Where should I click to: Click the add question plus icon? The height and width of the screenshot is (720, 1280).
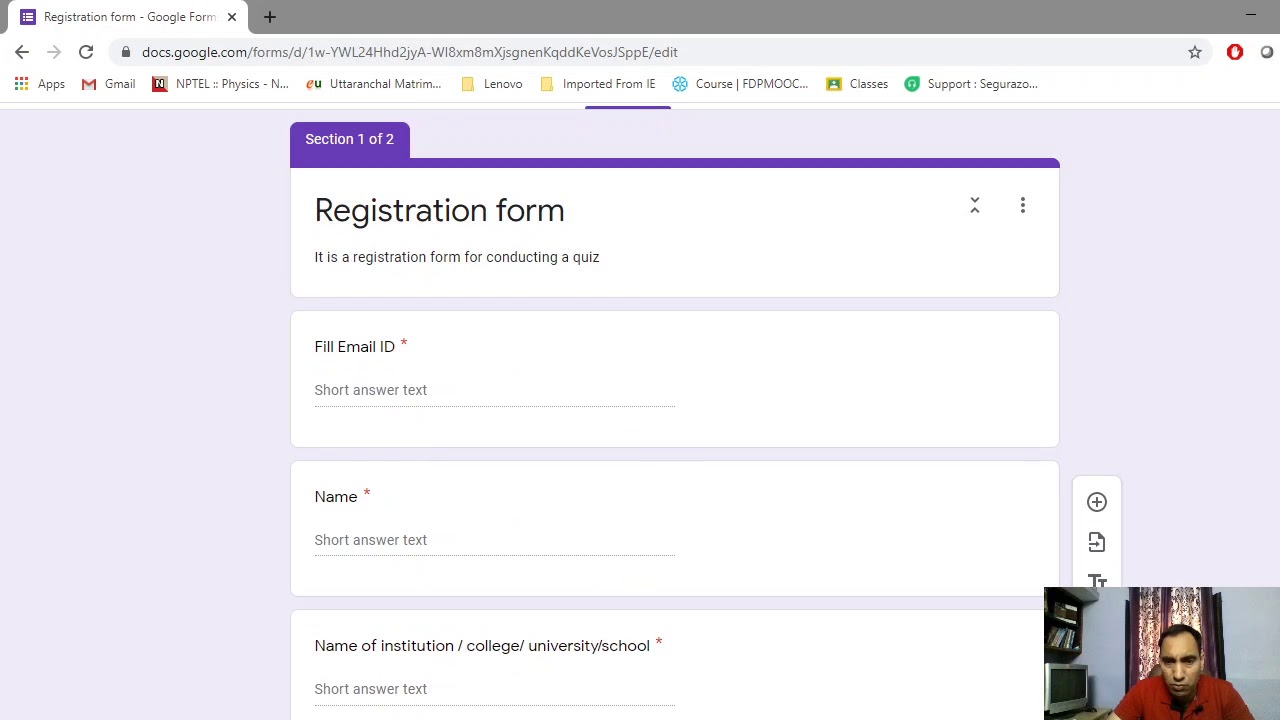[1097, 502]
